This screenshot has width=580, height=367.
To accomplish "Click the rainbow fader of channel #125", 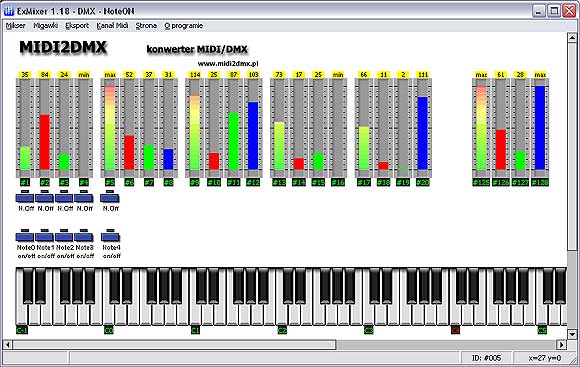I will click(x=481, y=128).
